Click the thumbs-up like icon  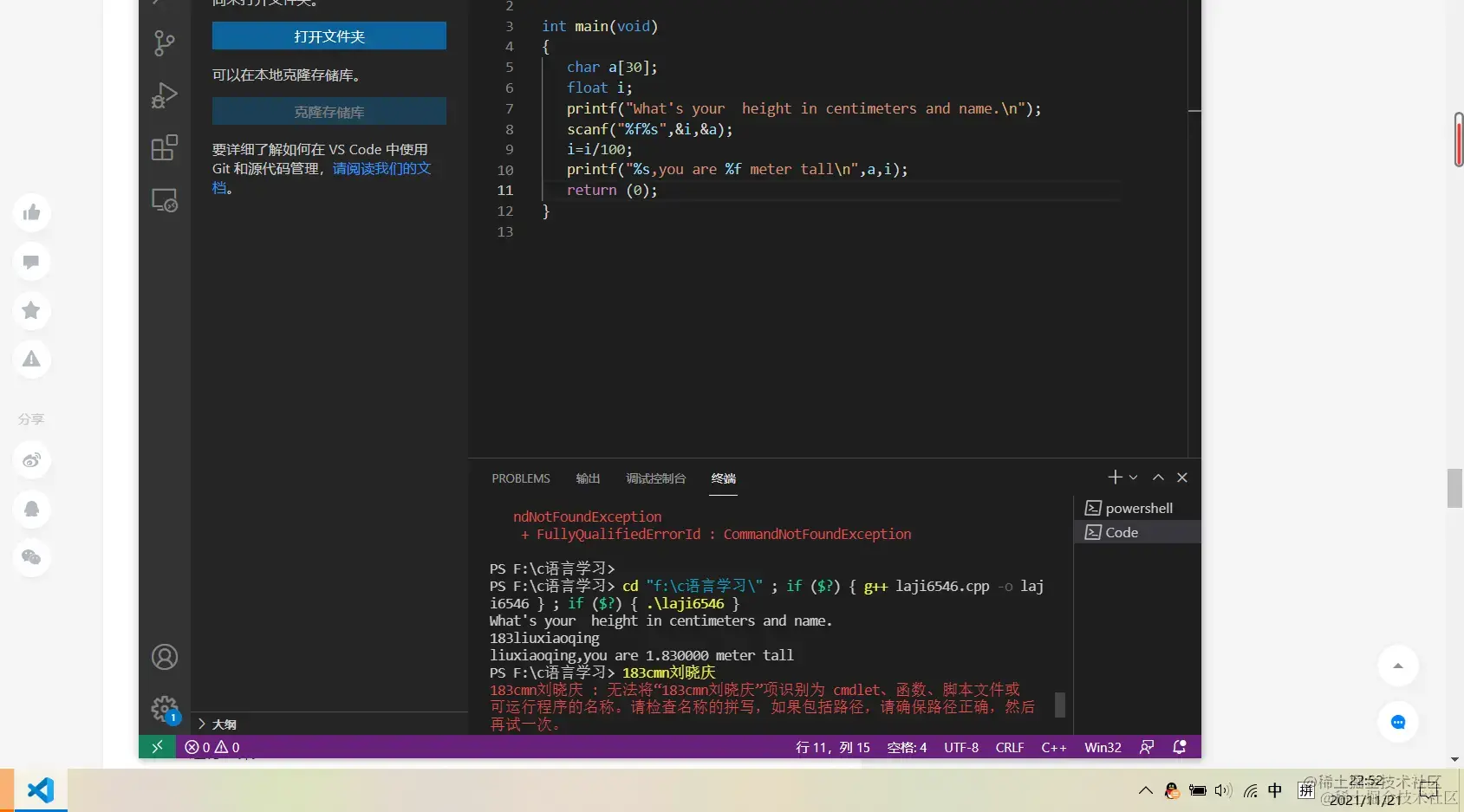[x=31, y=213]
